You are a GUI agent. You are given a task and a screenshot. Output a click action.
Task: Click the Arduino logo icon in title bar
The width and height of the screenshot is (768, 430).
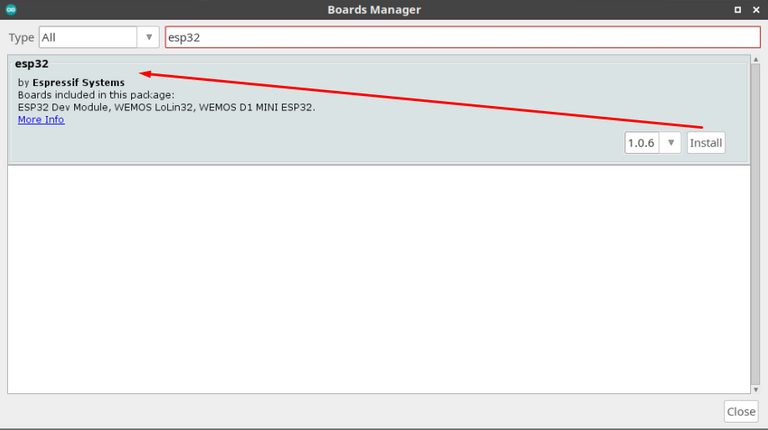[x=11, y=9]
